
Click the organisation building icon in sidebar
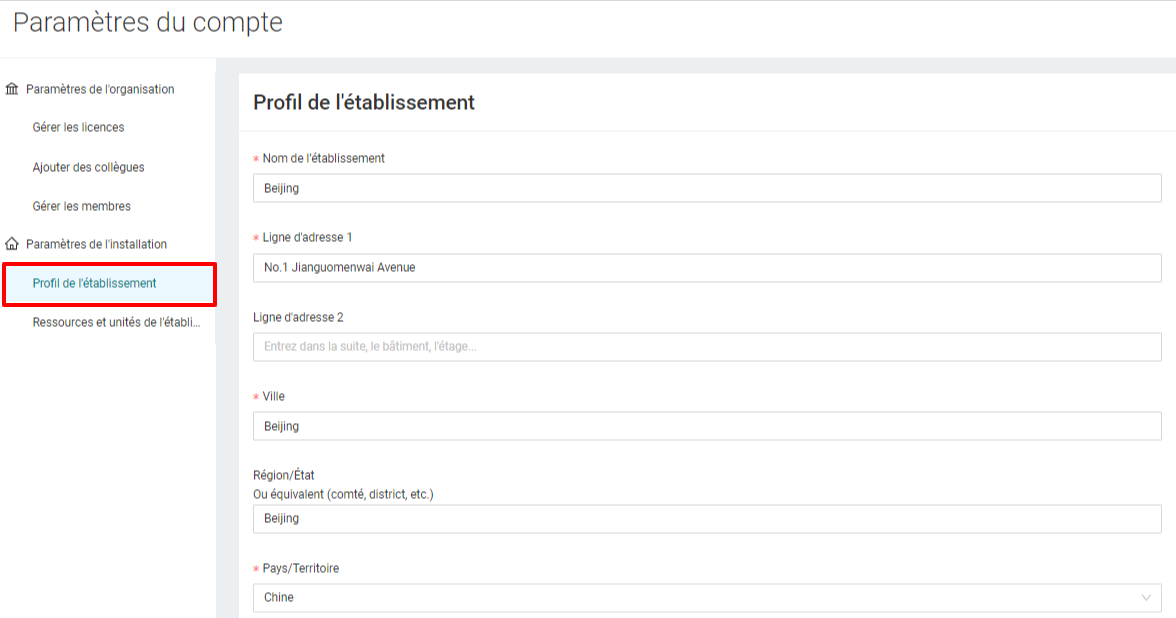point(12,89)
